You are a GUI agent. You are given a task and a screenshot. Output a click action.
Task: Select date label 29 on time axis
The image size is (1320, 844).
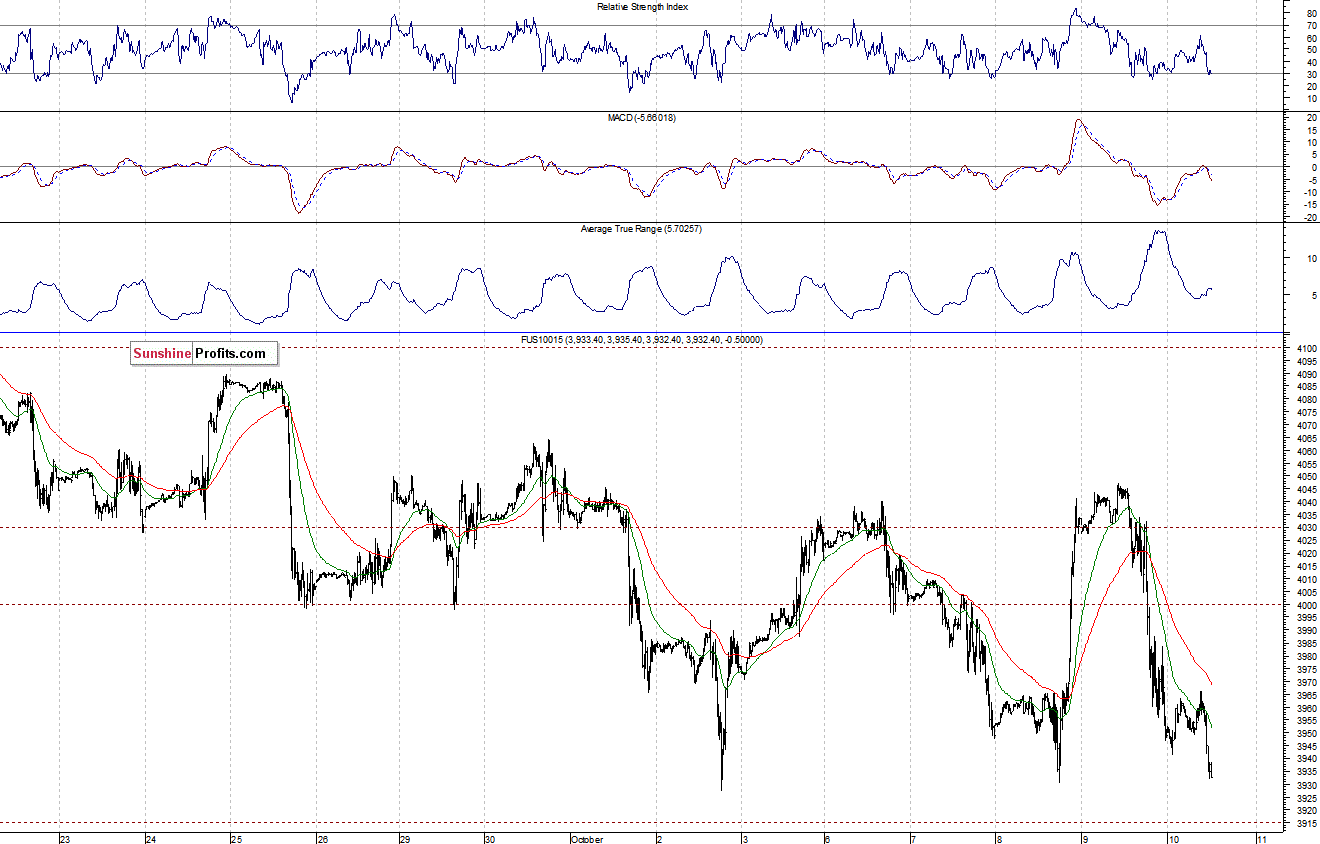(x=406, y=839)
